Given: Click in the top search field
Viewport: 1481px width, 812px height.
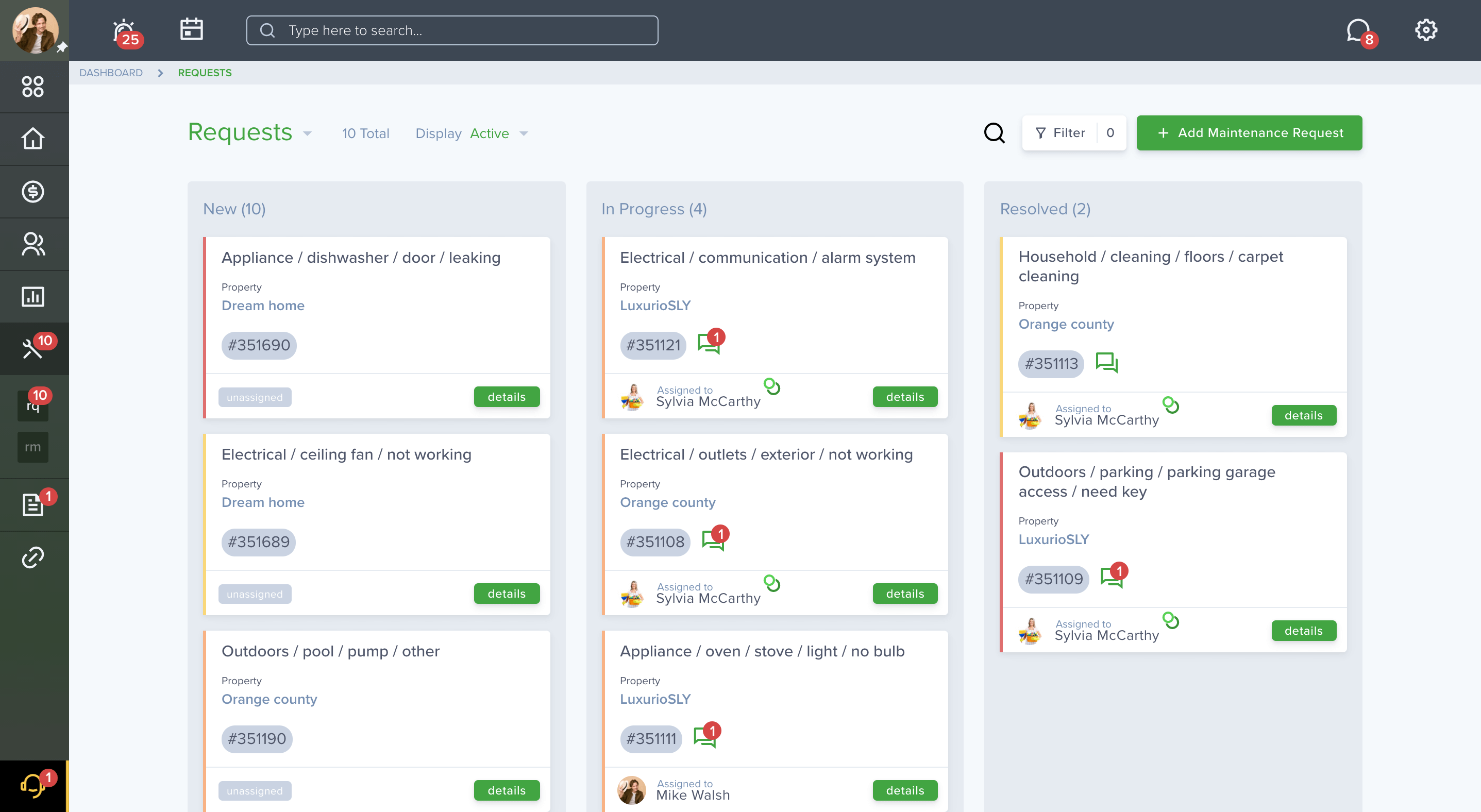Looking at the screenshot, I should pyautogui.click(x=452, y=30).
